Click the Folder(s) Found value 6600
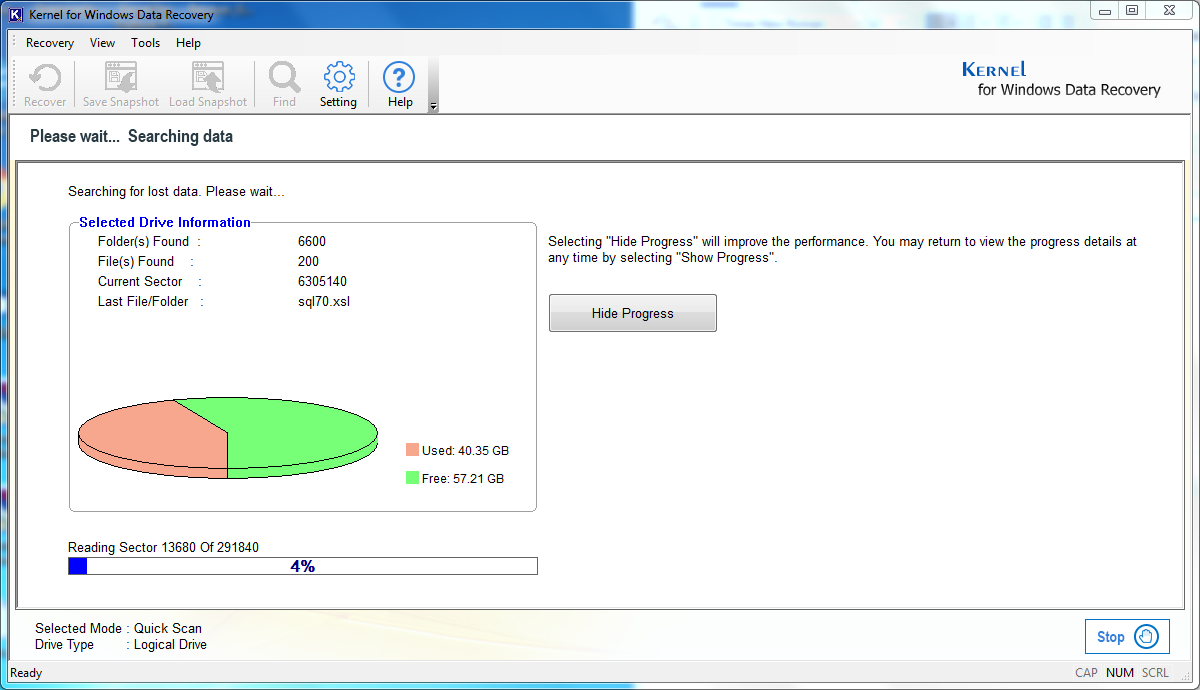The width and height of the screenshot is (1200, 690). click(312, 241)
